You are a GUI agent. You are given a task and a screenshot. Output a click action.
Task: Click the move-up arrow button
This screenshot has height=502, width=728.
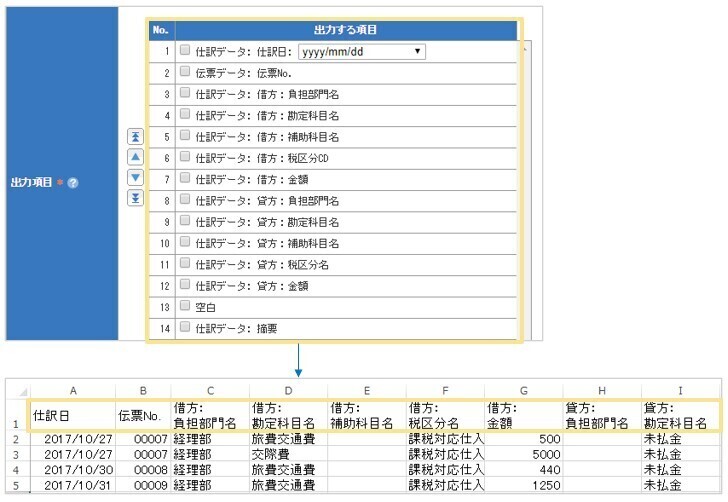click(x=136, y=157)
